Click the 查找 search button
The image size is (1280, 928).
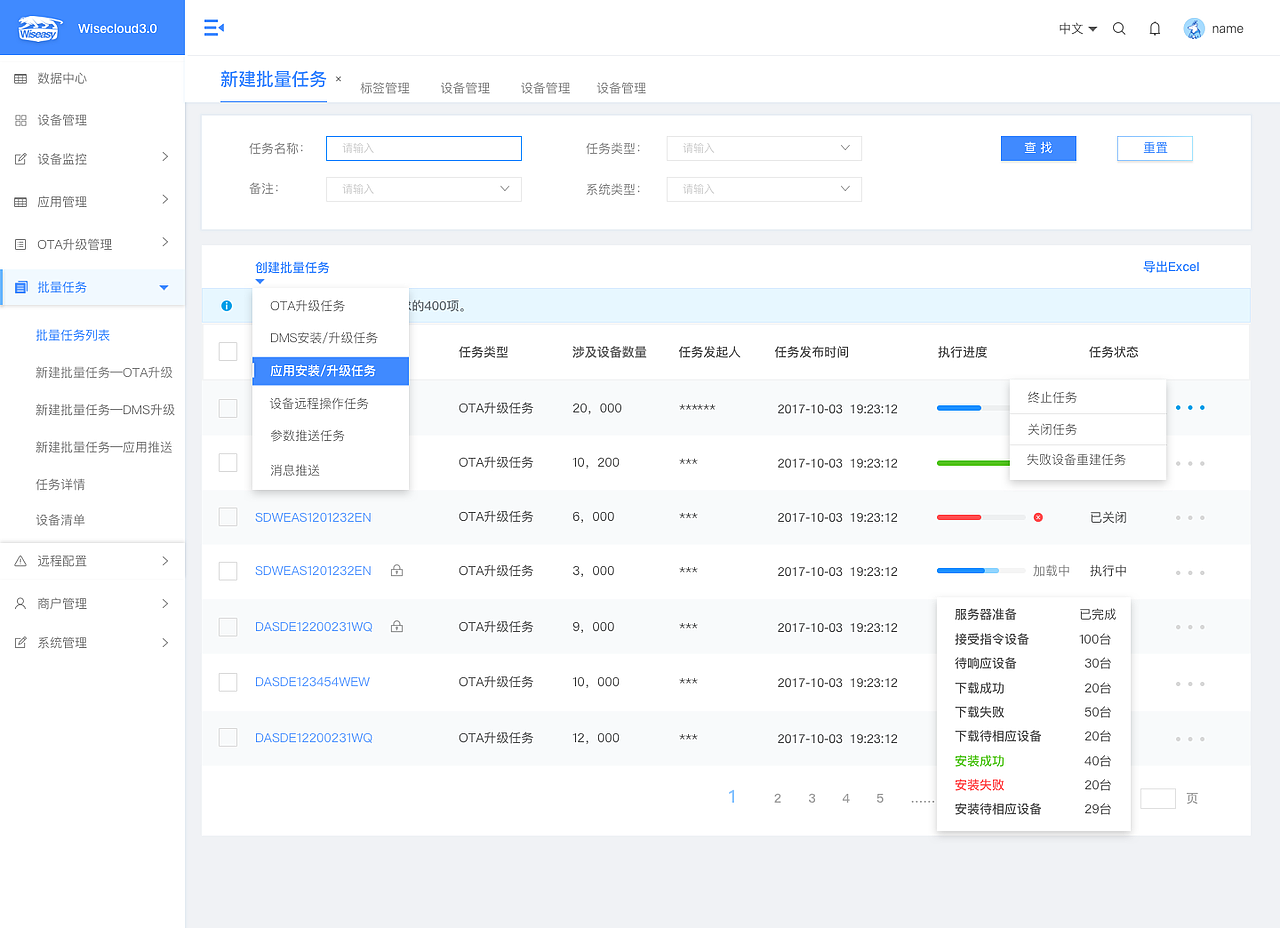pos(1038,148)
